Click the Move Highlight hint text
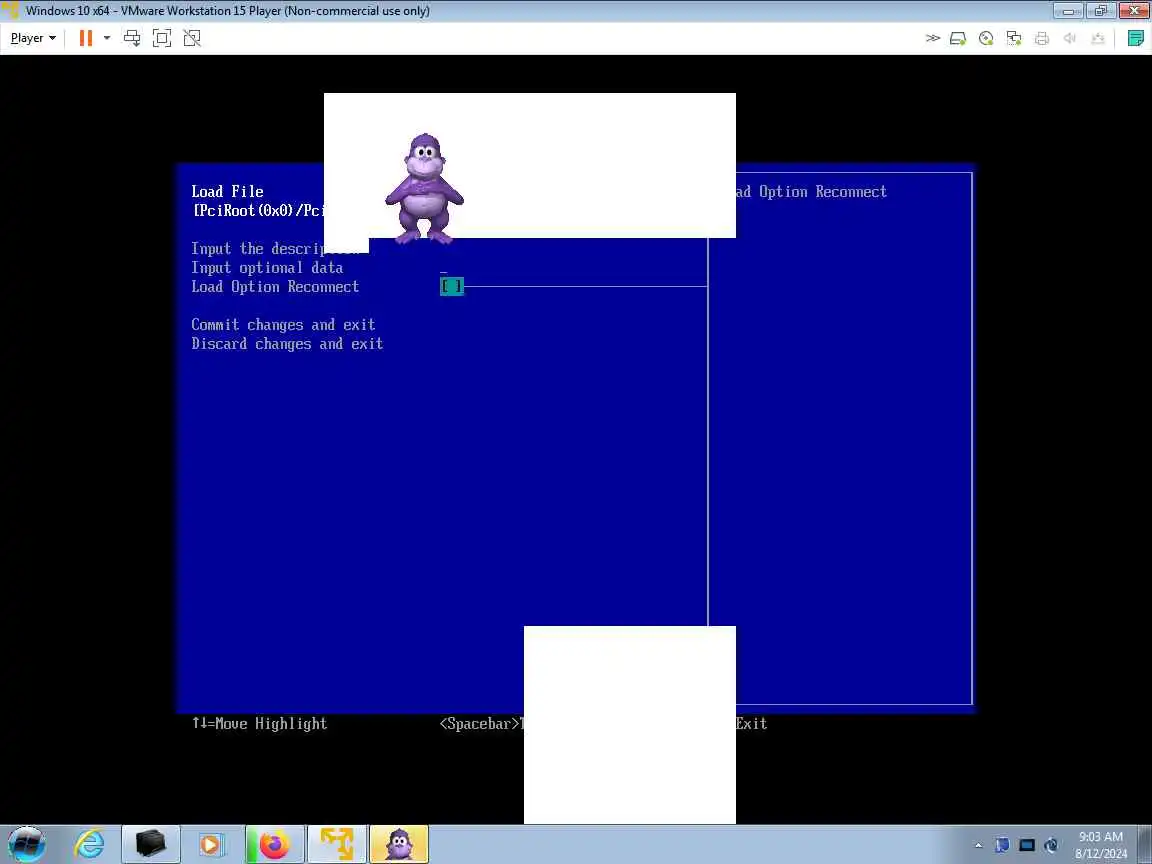 click(x=259, y=724)
